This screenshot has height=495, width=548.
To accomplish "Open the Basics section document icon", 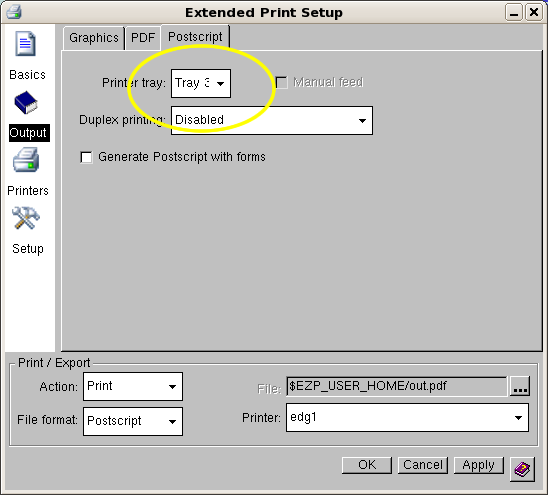I will [26, 44].
